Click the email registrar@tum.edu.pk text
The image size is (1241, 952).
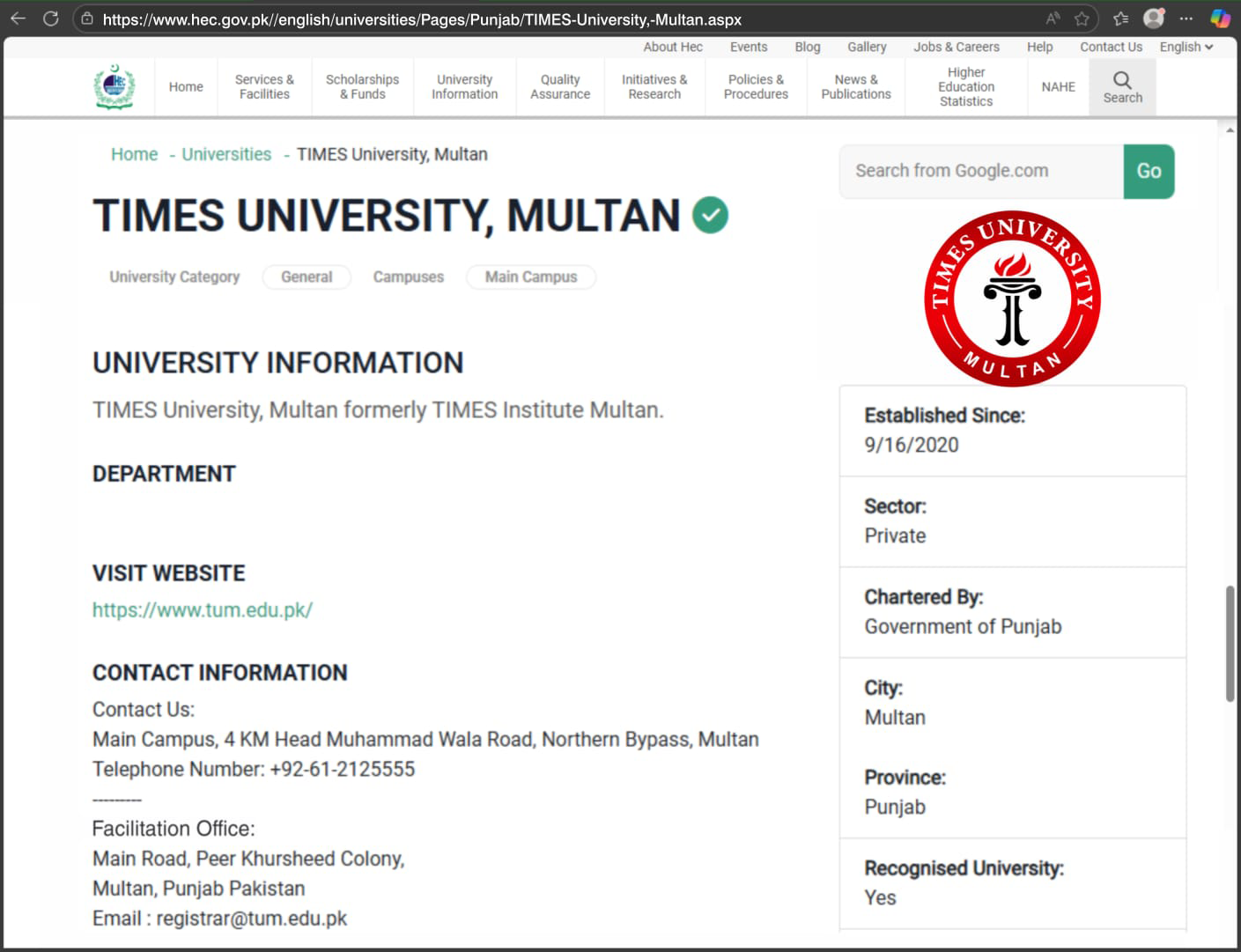point(252,919)
